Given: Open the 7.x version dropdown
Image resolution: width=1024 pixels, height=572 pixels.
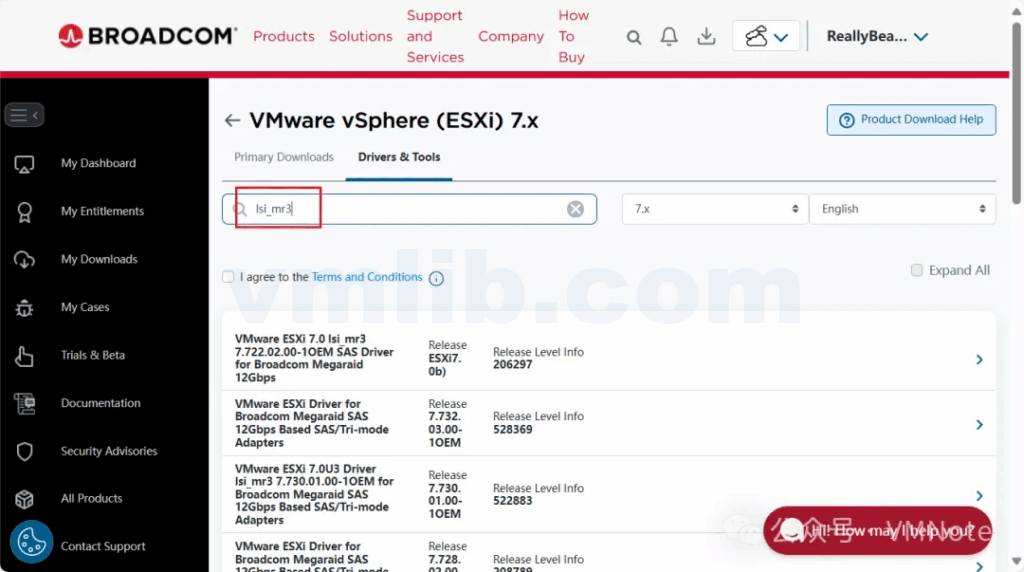Looking at the screenshot, I should pyautogui.click(x=715, y=209).
